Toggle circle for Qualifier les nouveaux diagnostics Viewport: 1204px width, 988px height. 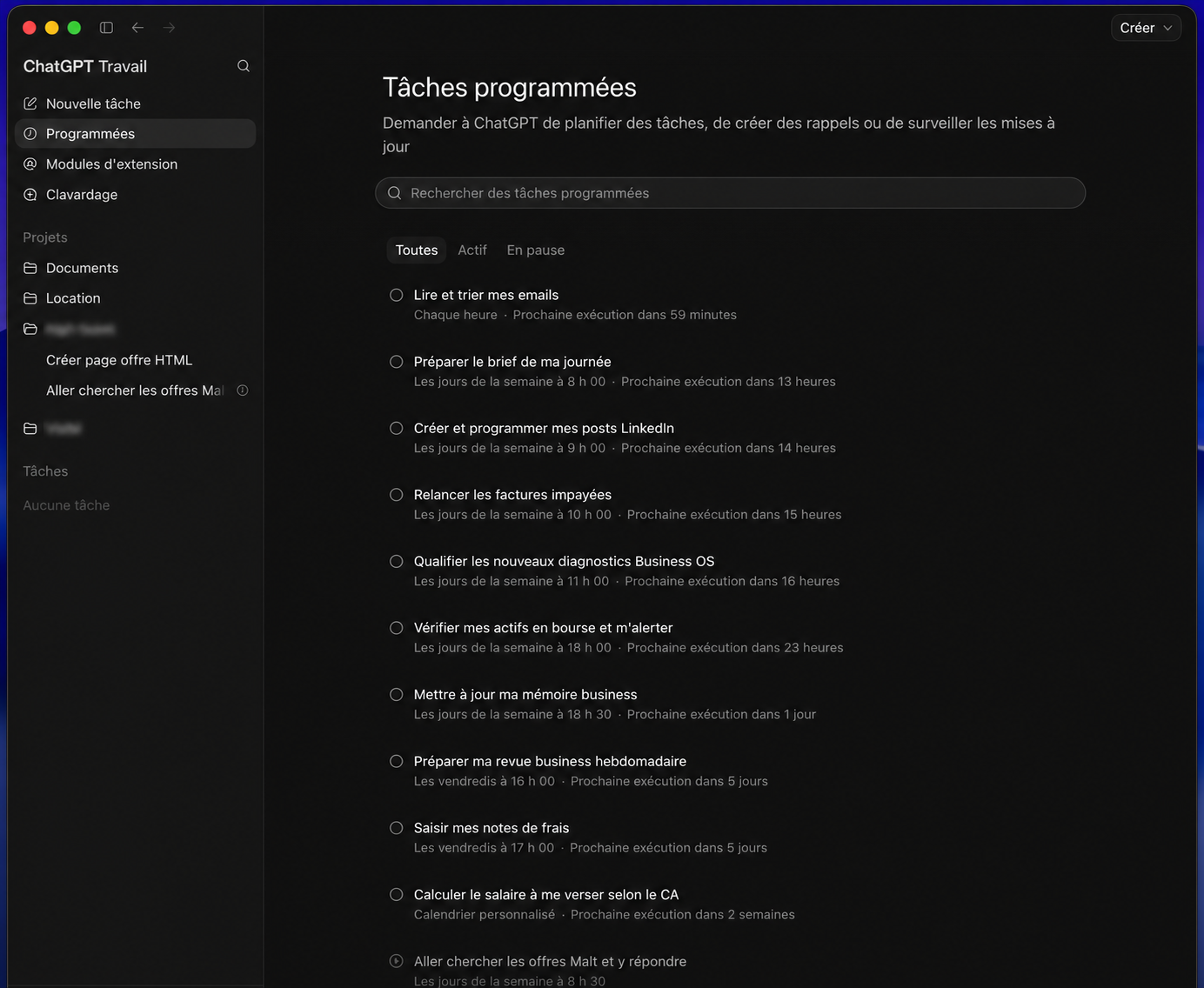point(397,562)
